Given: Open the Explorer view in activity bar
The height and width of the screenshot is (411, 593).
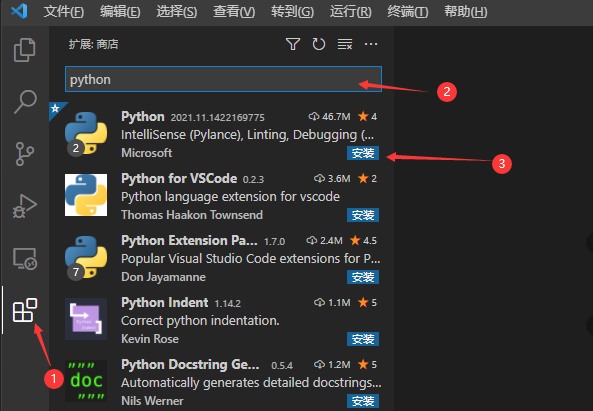Looking at the screenshot, I should tap(25, 50).
